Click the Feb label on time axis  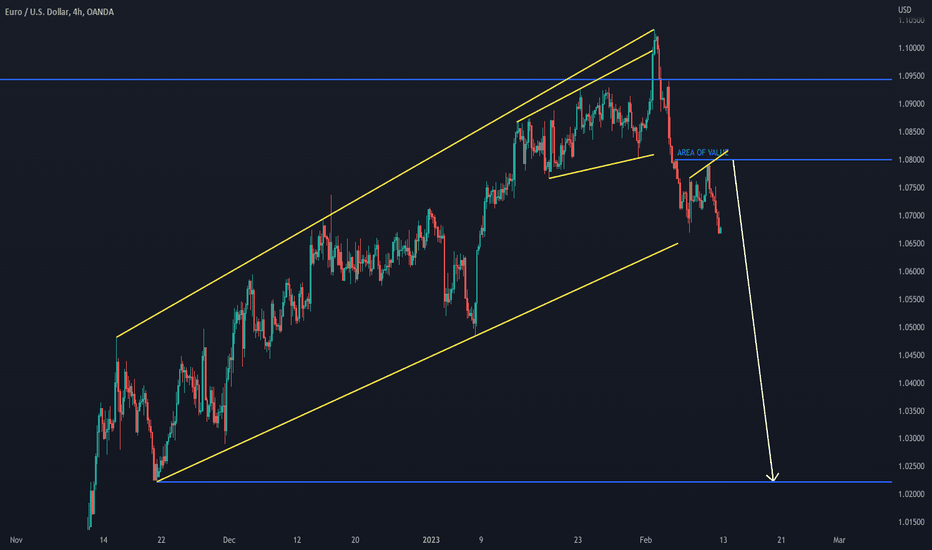point(646,540)
